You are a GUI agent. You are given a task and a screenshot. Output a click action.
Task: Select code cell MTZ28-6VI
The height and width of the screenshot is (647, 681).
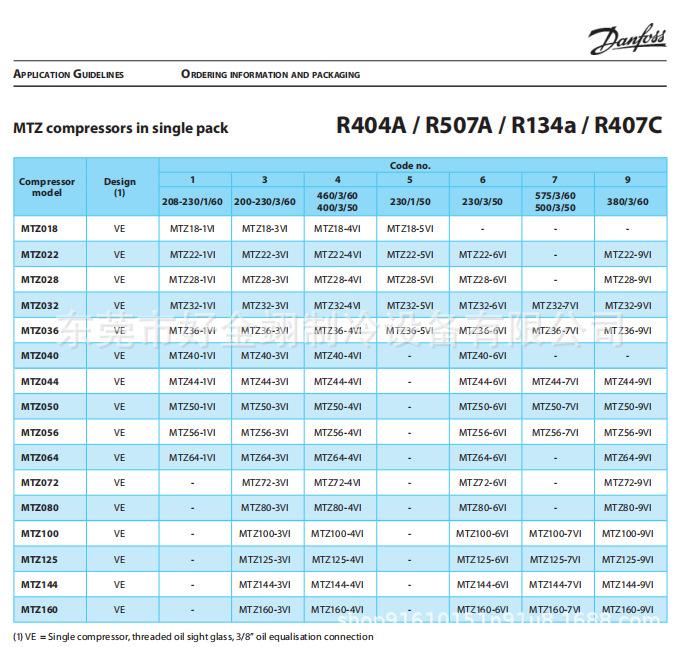(483, 280)
